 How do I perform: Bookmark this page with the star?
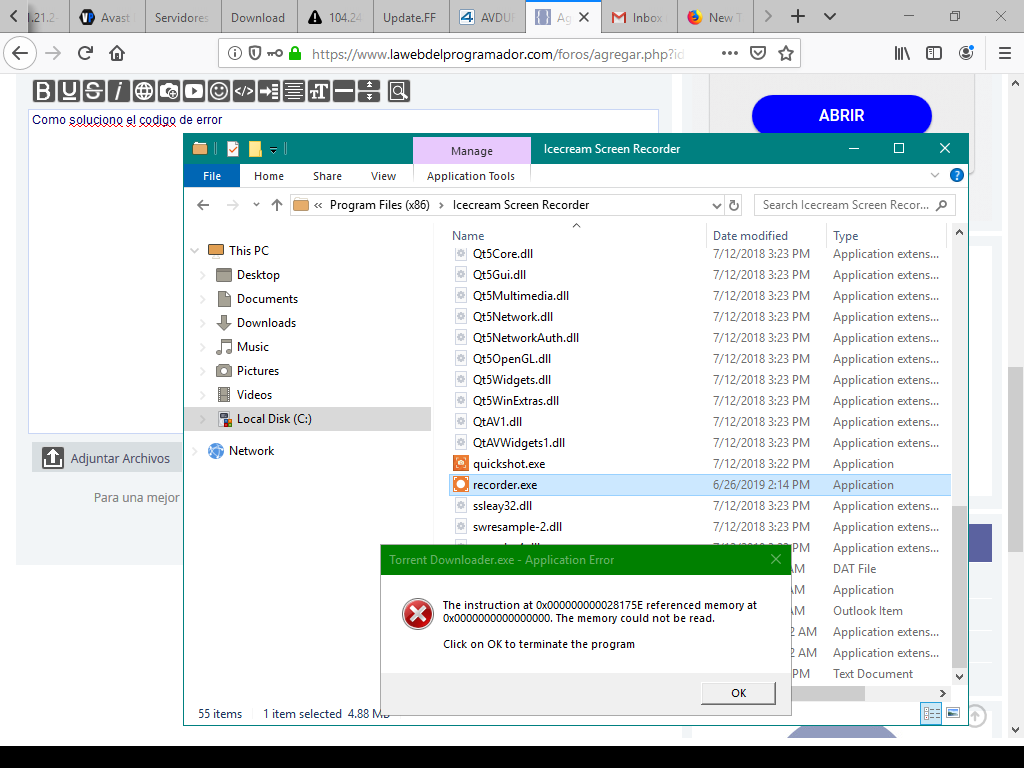tap(786, 53)
